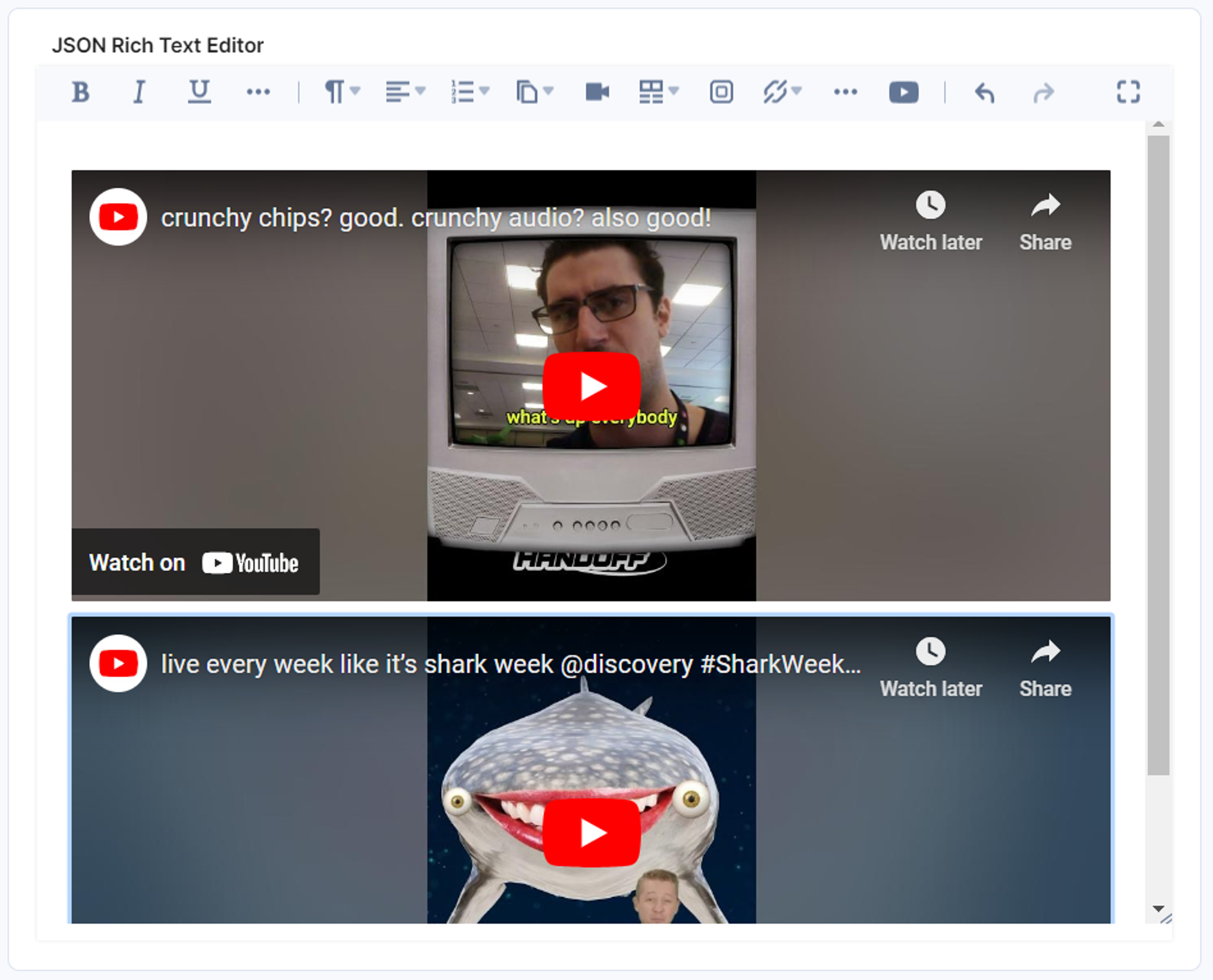Play the crunchy chips video
The image size is (1213, 980).
[591, 387]
